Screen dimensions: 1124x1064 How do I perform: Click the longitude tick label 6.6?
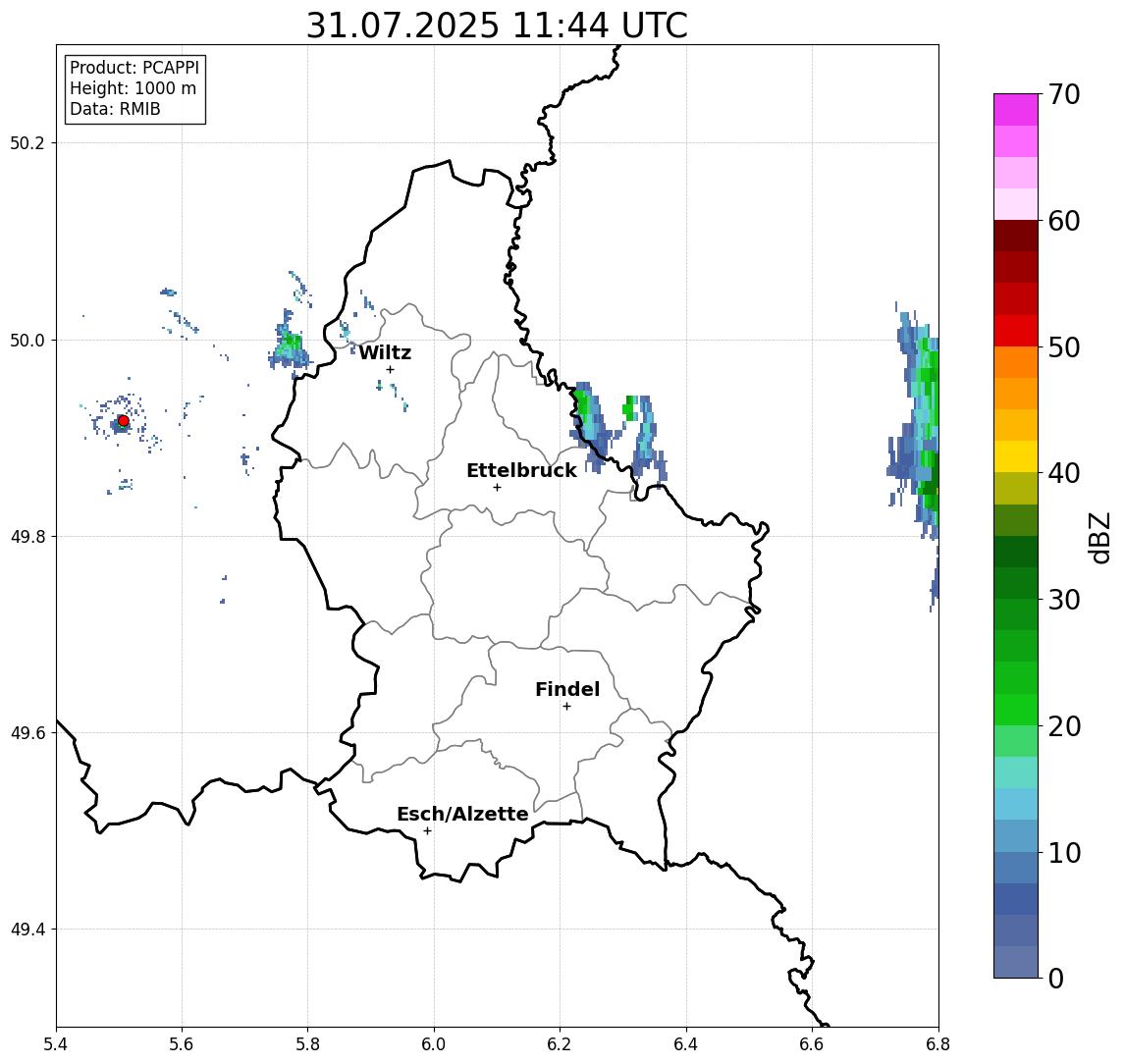coord(812,1044)
